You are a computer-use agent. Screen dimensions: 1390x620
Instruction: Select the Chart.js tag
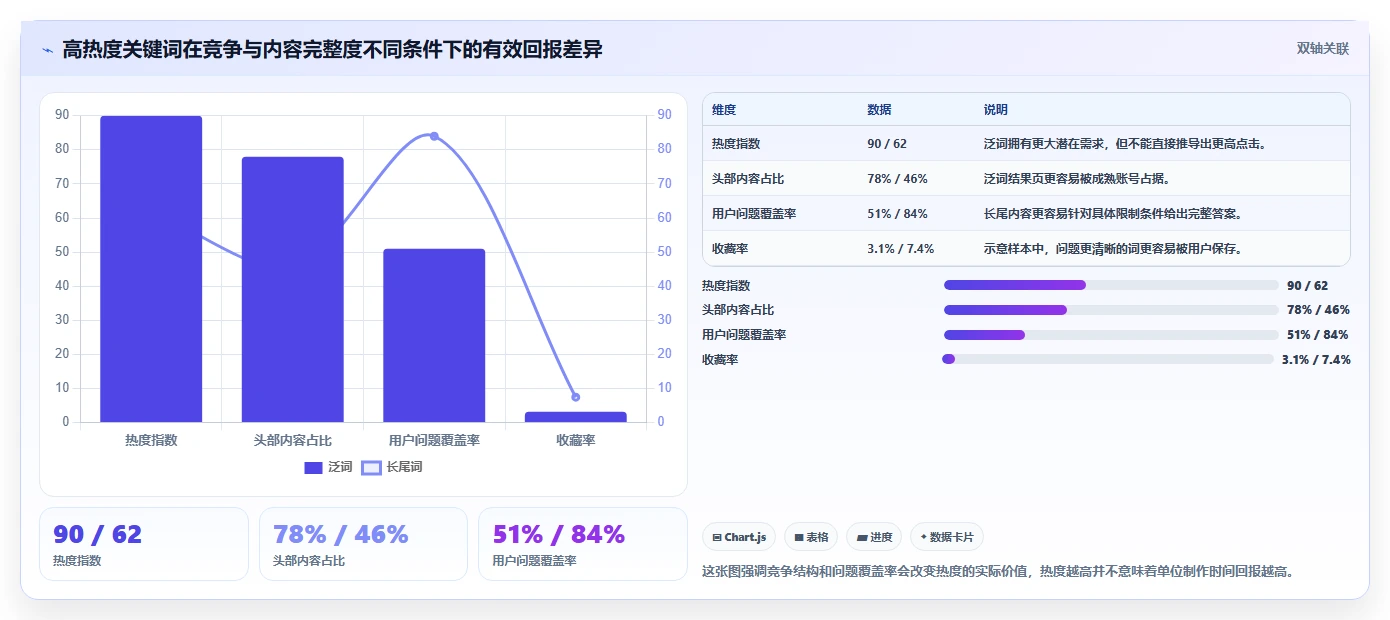[739, 537]
